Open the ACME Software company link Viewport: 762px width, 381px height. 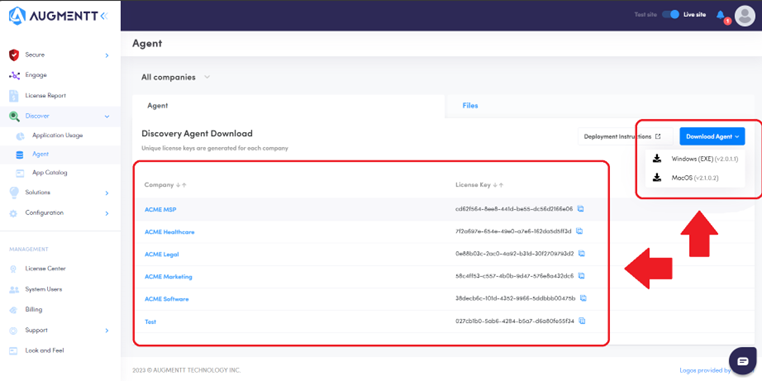click(x=167, y=299)
